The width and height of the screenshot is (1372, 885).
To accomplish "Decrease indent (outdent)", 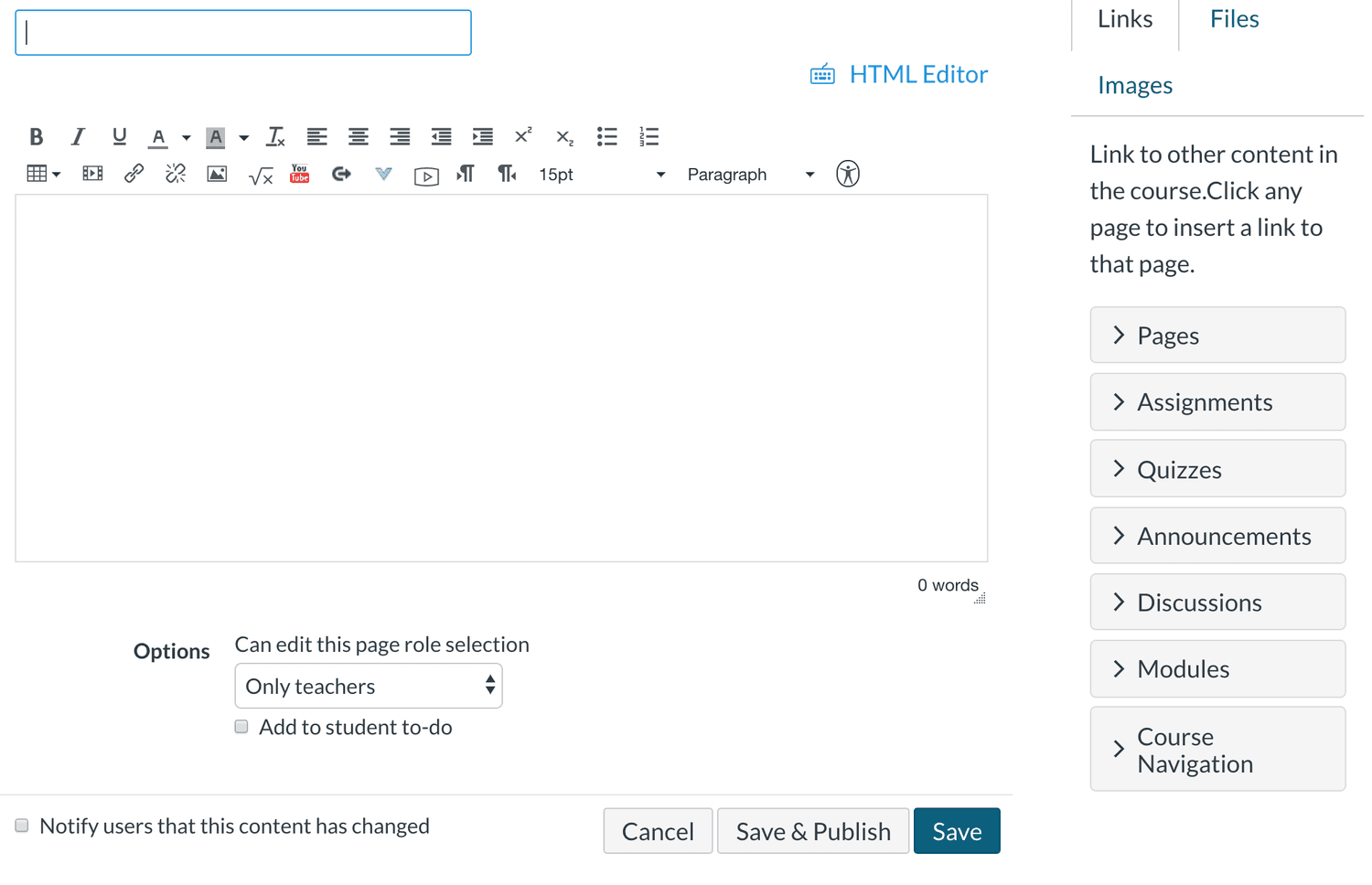I will pos(441,137).
